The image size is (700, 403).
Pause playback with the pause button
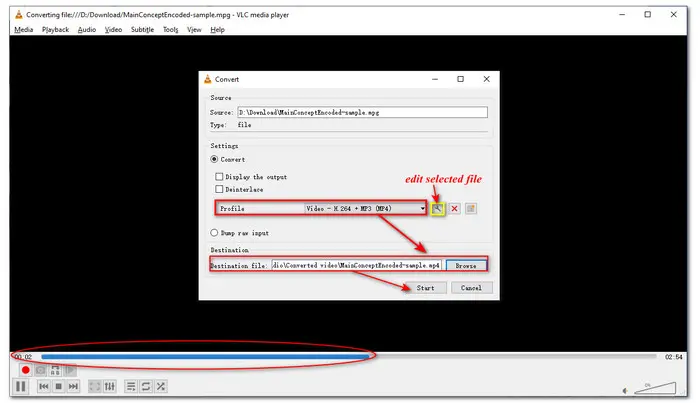(21, 386)
